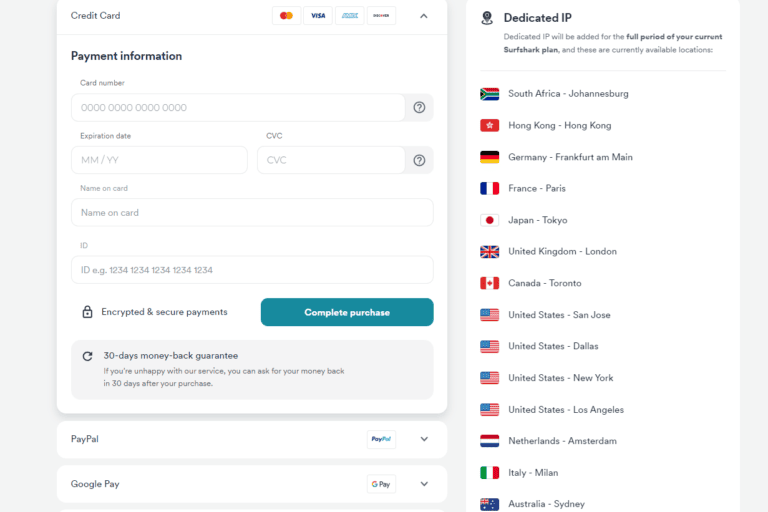Screen dimensions: 768x512
Task: Select Germany - Frankfurt am Main location
Action: pyautogui.click(x=570, y=157)
